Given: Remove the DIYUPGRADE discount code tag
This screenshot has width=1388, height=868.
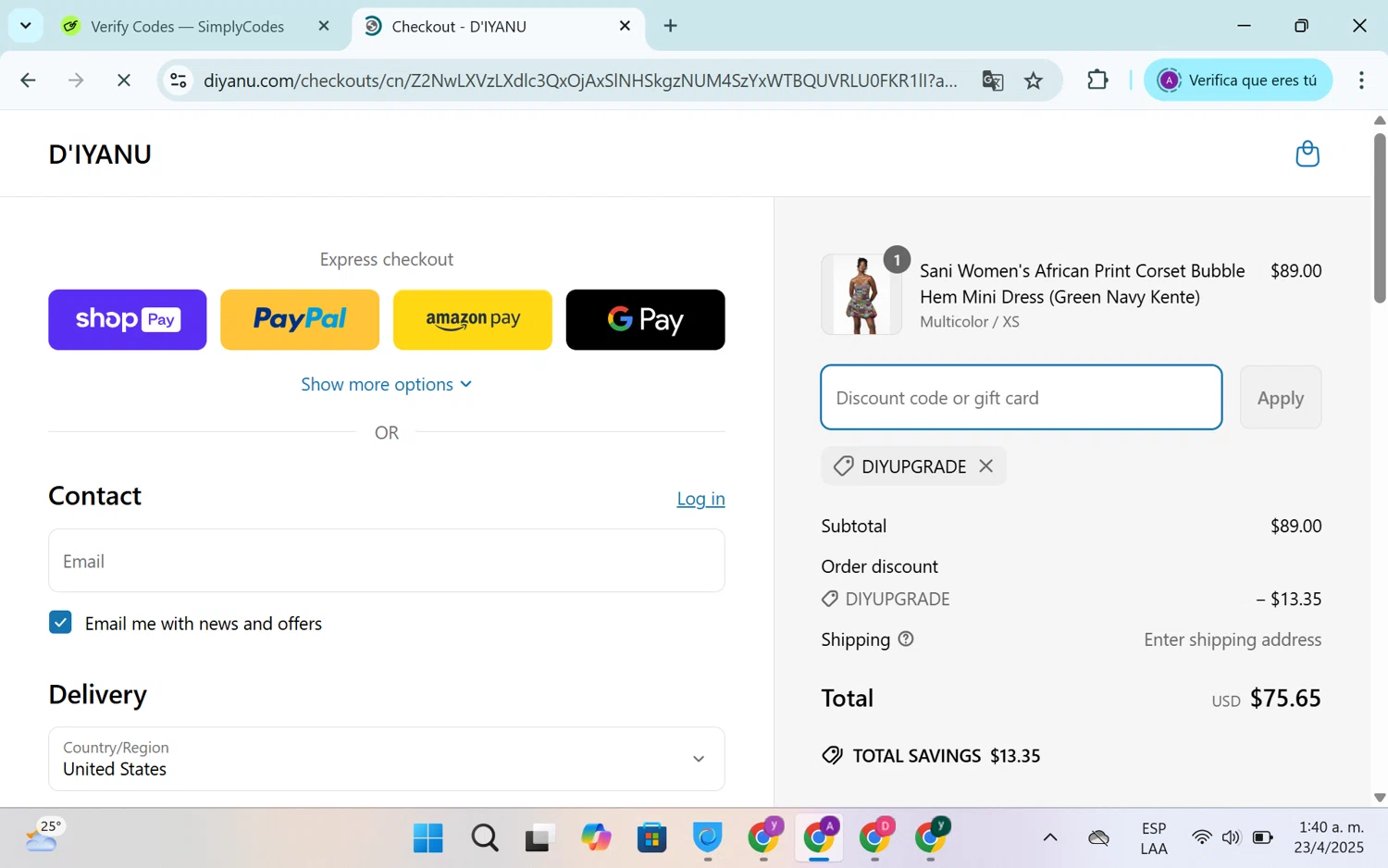Looking at the screenshot, I should [x=986, y=466].
